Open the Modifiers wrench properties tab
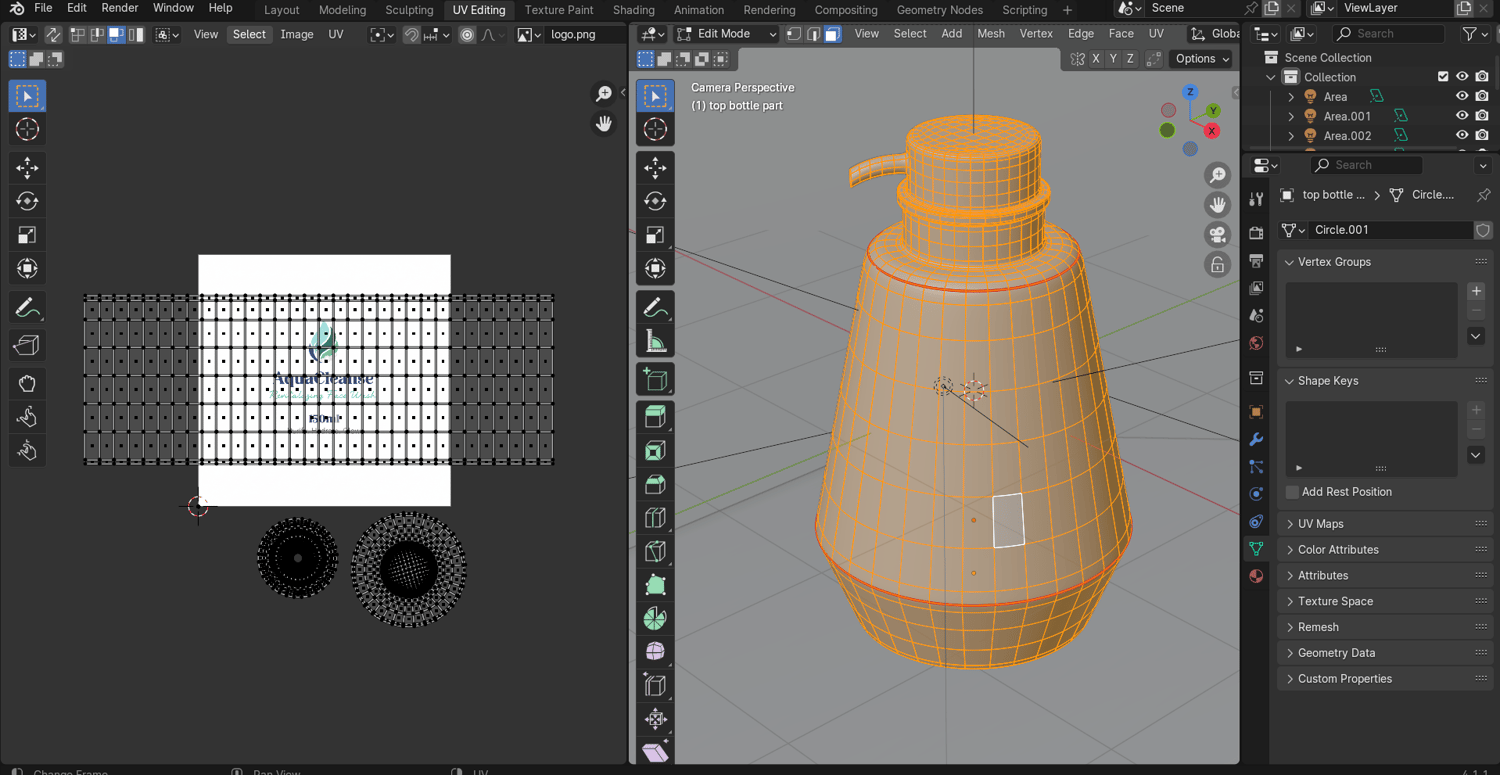 1257,439
